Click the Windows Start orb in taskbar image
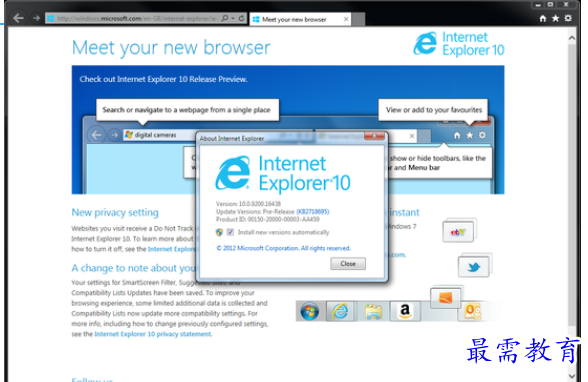Viewport: 588px width, 382px height. (309, 311)
